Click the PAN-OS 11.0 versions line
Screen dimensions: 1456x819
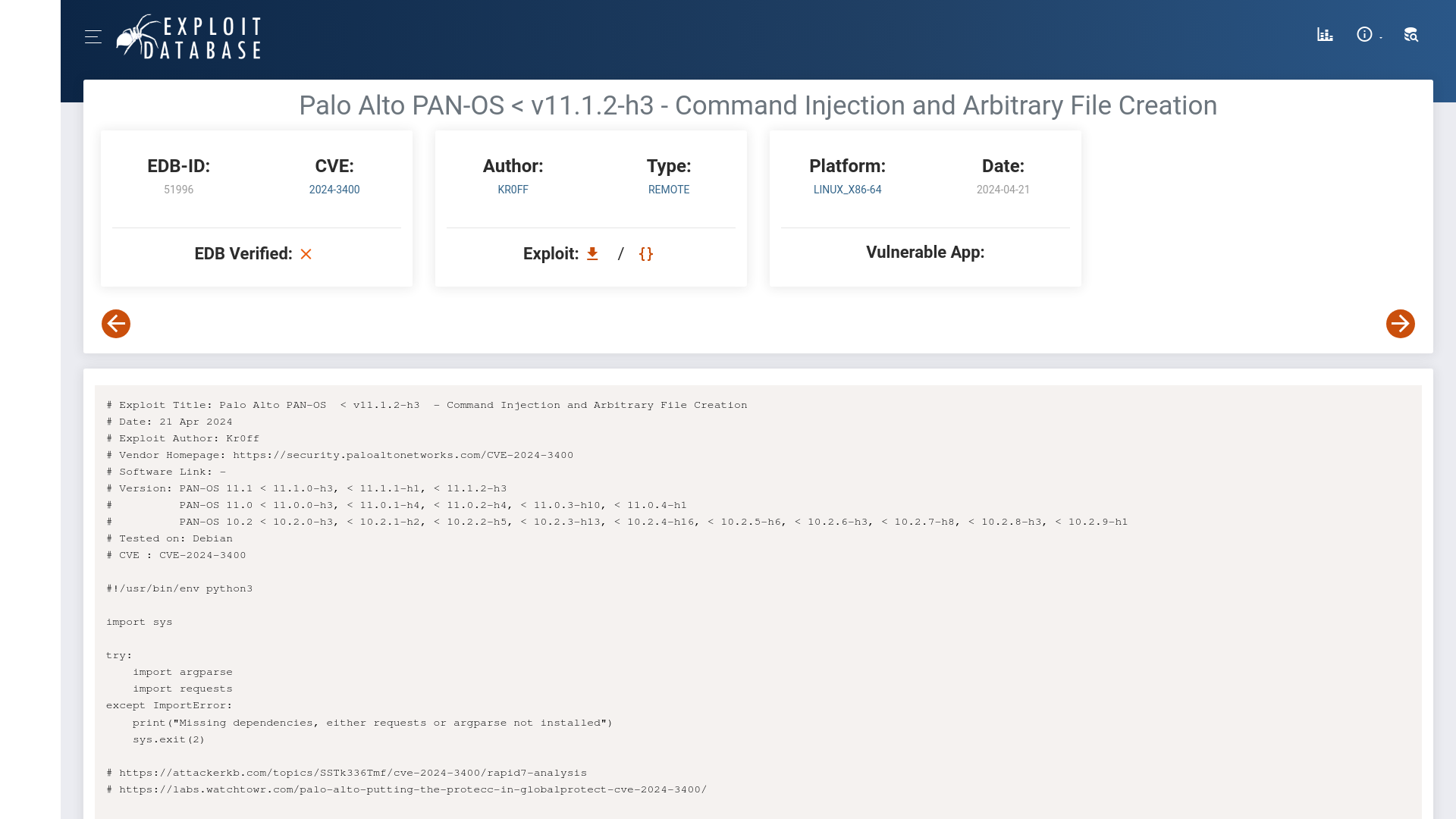pos(397,505)
